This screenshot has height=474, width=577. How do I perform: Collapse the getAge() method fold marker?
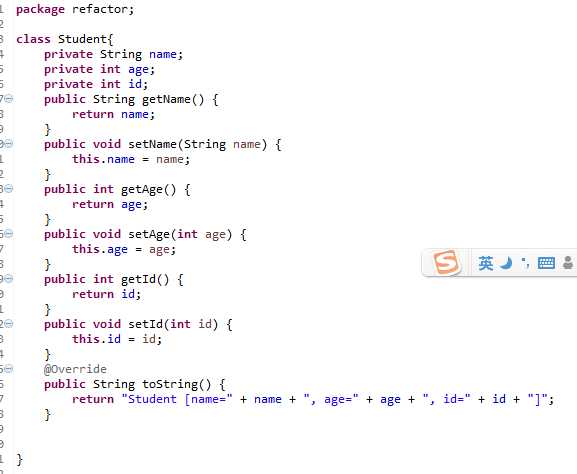pyautogui.click(x=9, y=189)
